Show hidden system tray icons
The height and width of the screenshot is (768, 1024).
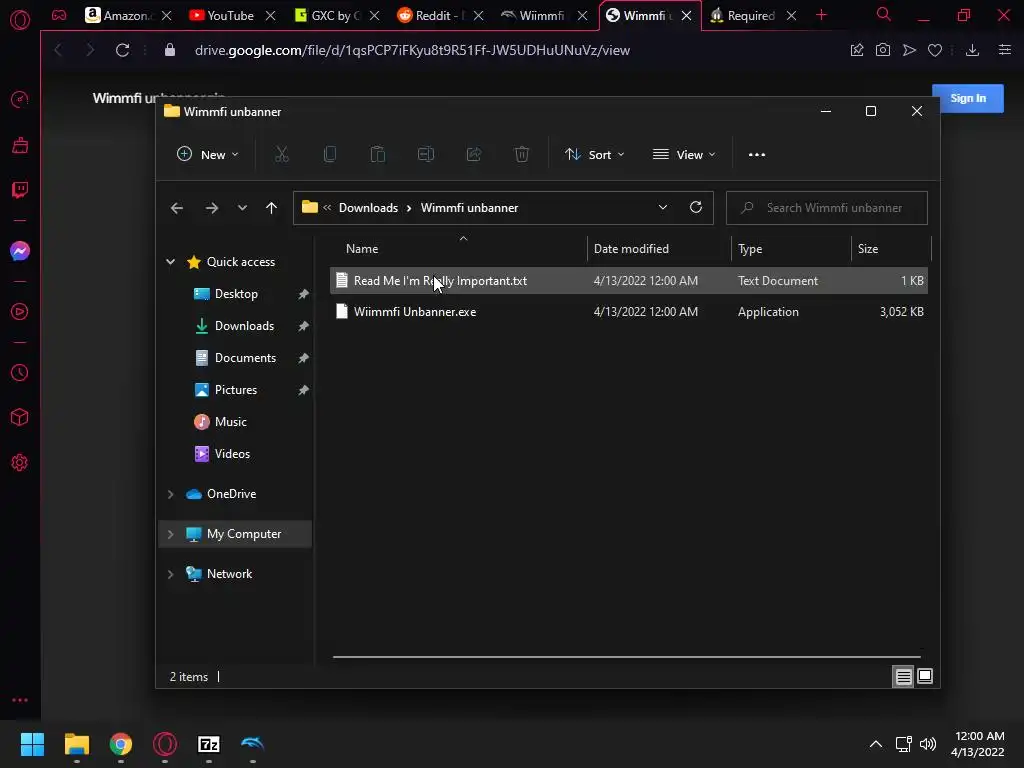[876, 744]
